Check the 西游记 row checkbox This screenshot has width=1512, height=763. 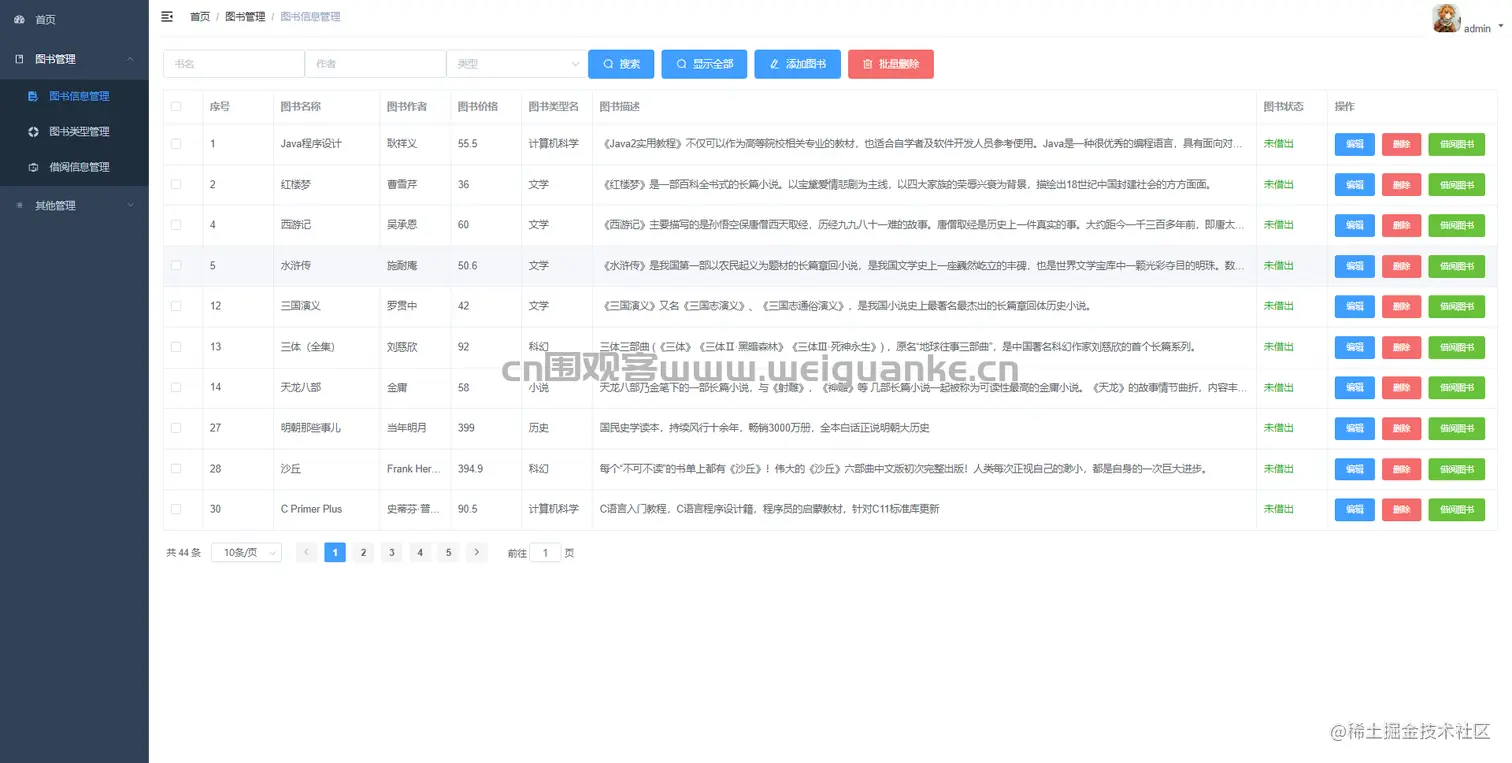click(176, 225)
